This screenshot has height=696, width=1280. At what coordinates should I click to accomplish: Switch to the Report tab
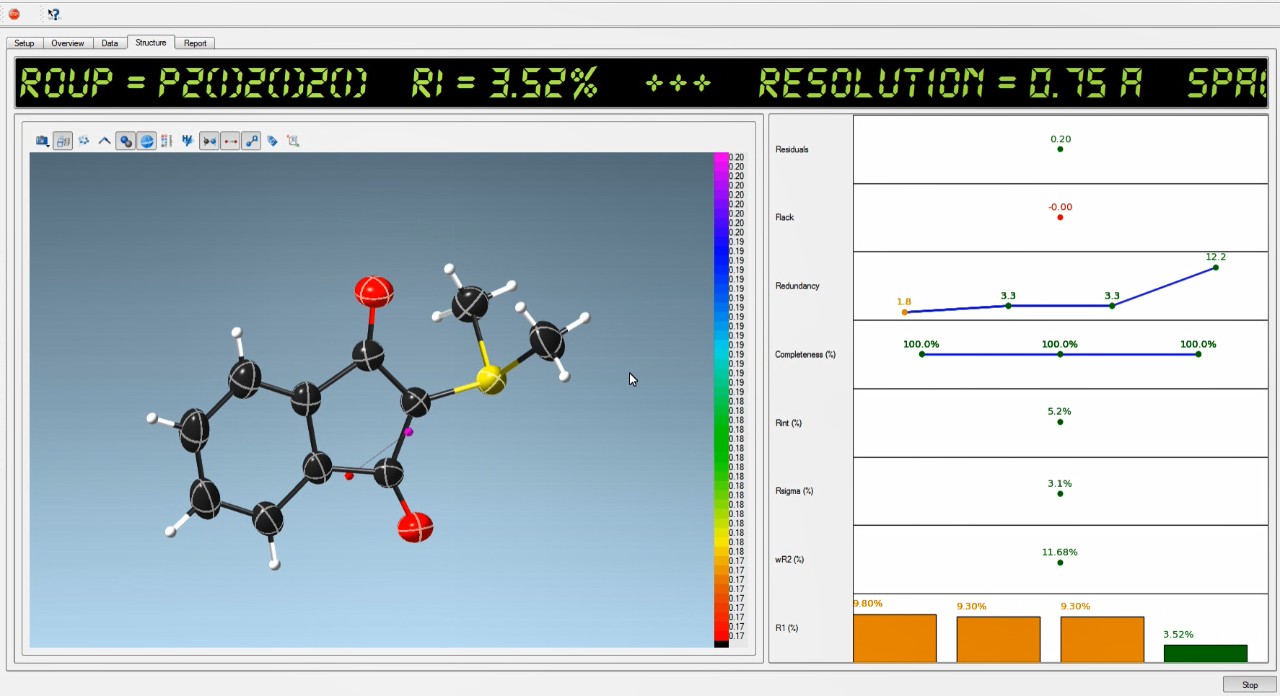[x=195, y=42]
